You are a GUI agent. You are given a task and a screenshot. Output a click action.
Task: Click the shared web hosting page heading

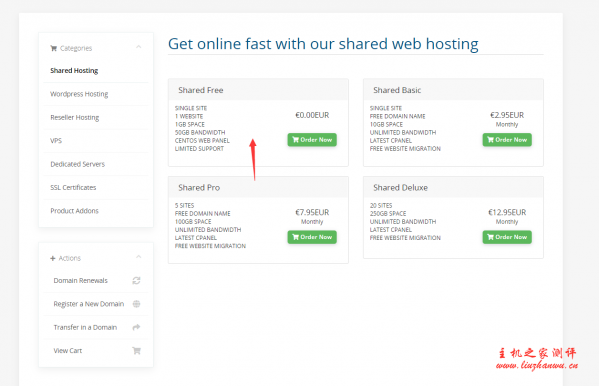click(x=323, y=44)
